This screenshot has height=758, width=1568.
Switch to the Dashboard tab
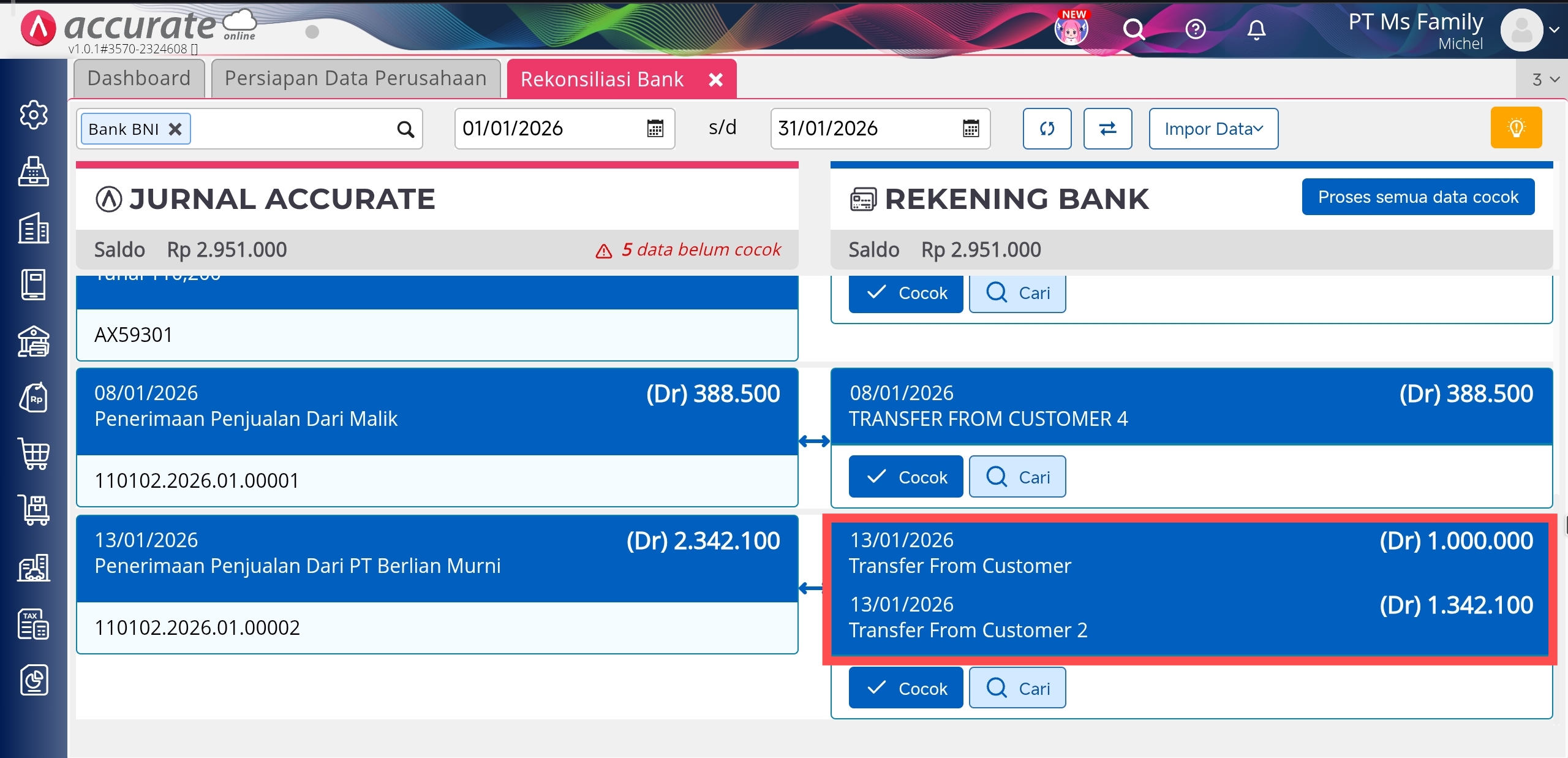tap(139, 78)
